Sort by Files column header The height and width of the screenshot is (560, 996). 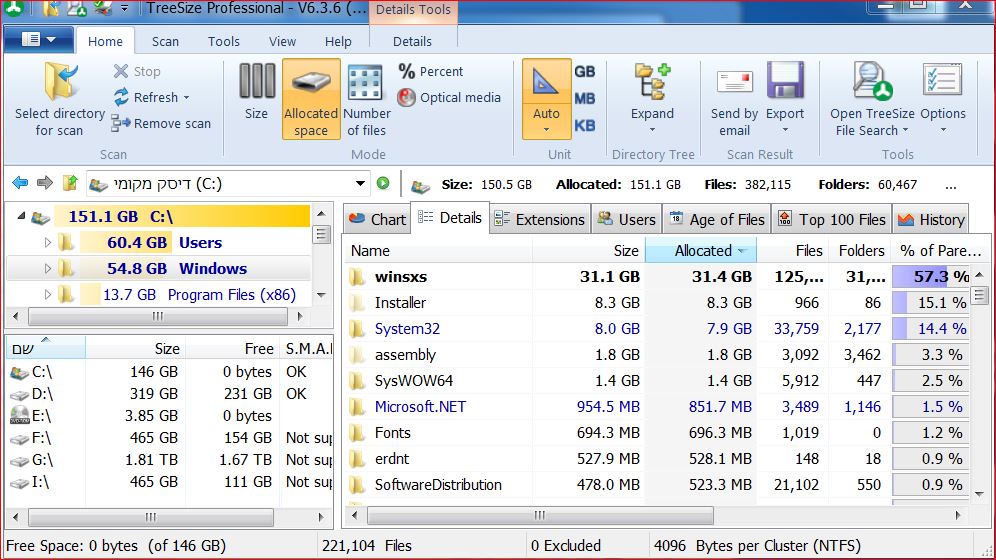(x=792, y=251)
